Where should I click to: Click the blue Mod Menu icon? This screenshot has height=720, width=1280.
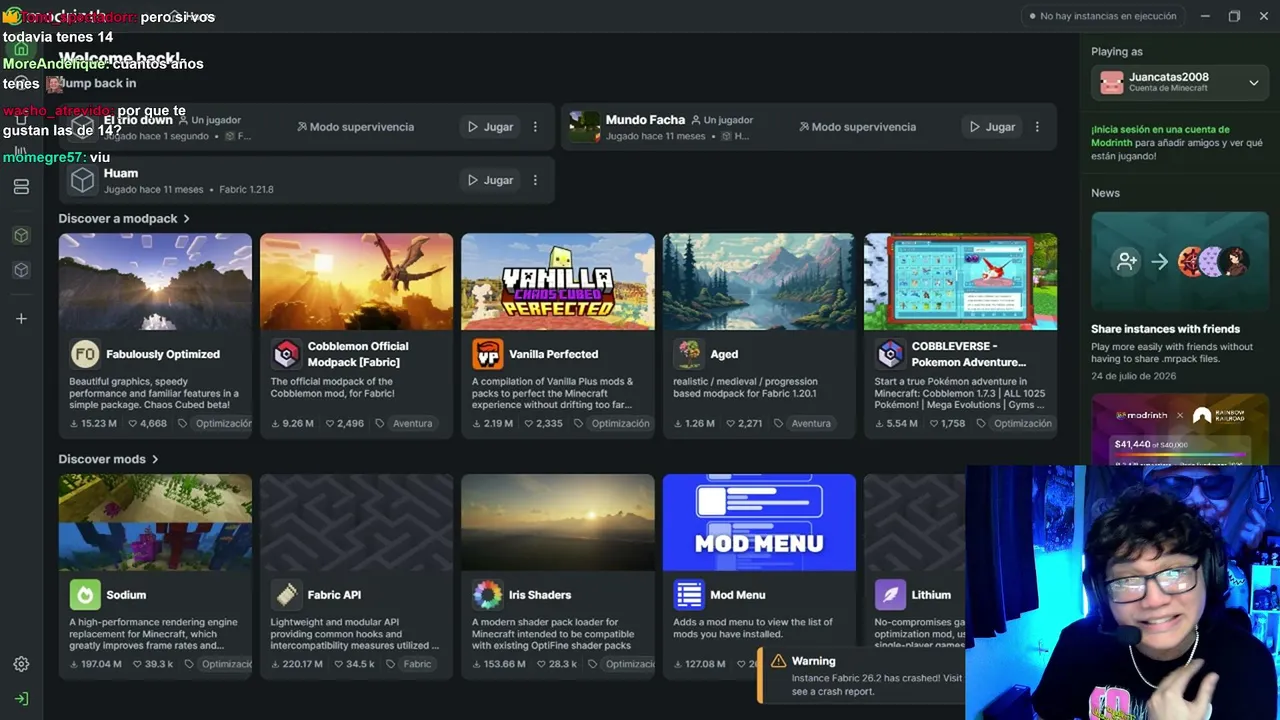pos(689,595)
